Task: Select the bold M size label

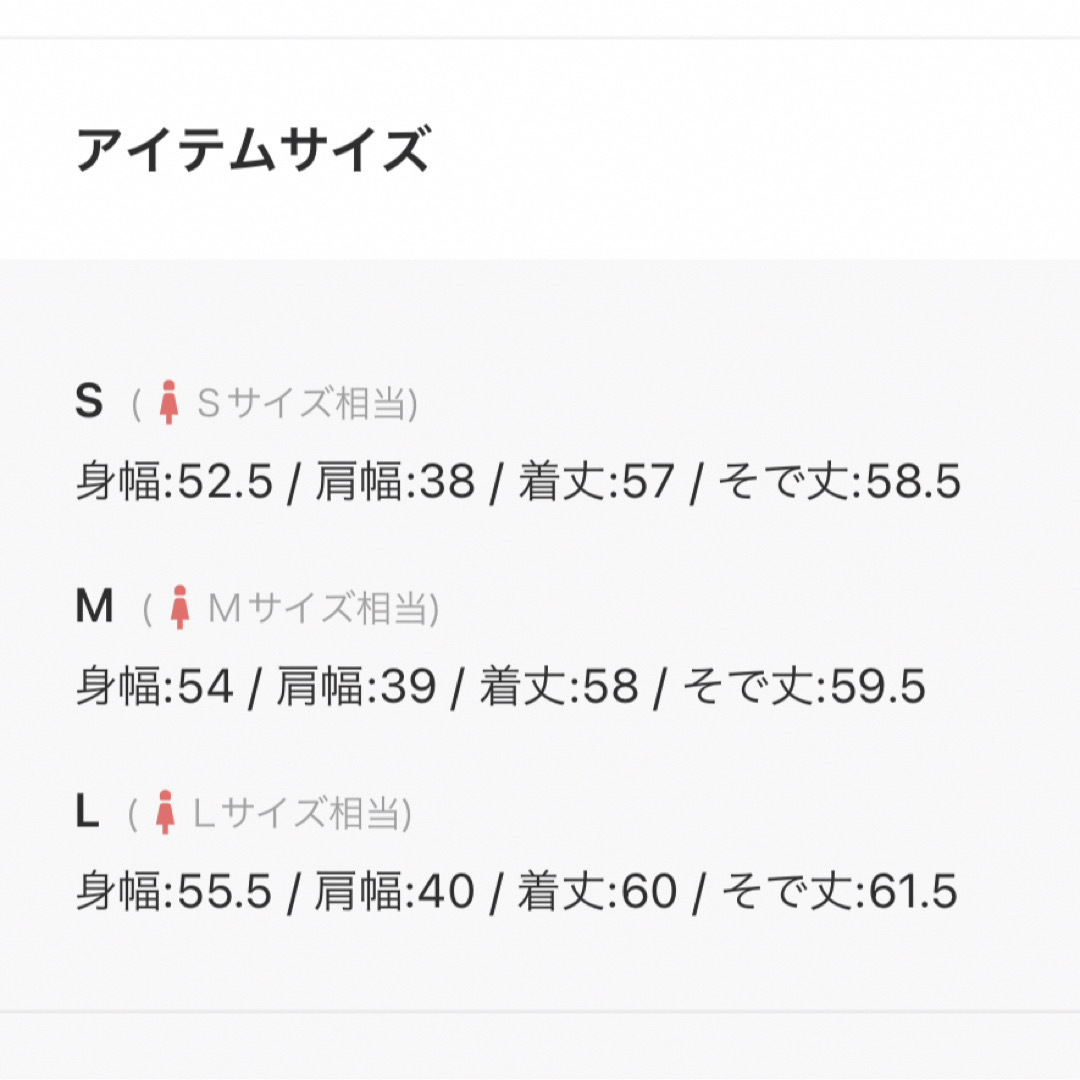Action: [94, 605]
